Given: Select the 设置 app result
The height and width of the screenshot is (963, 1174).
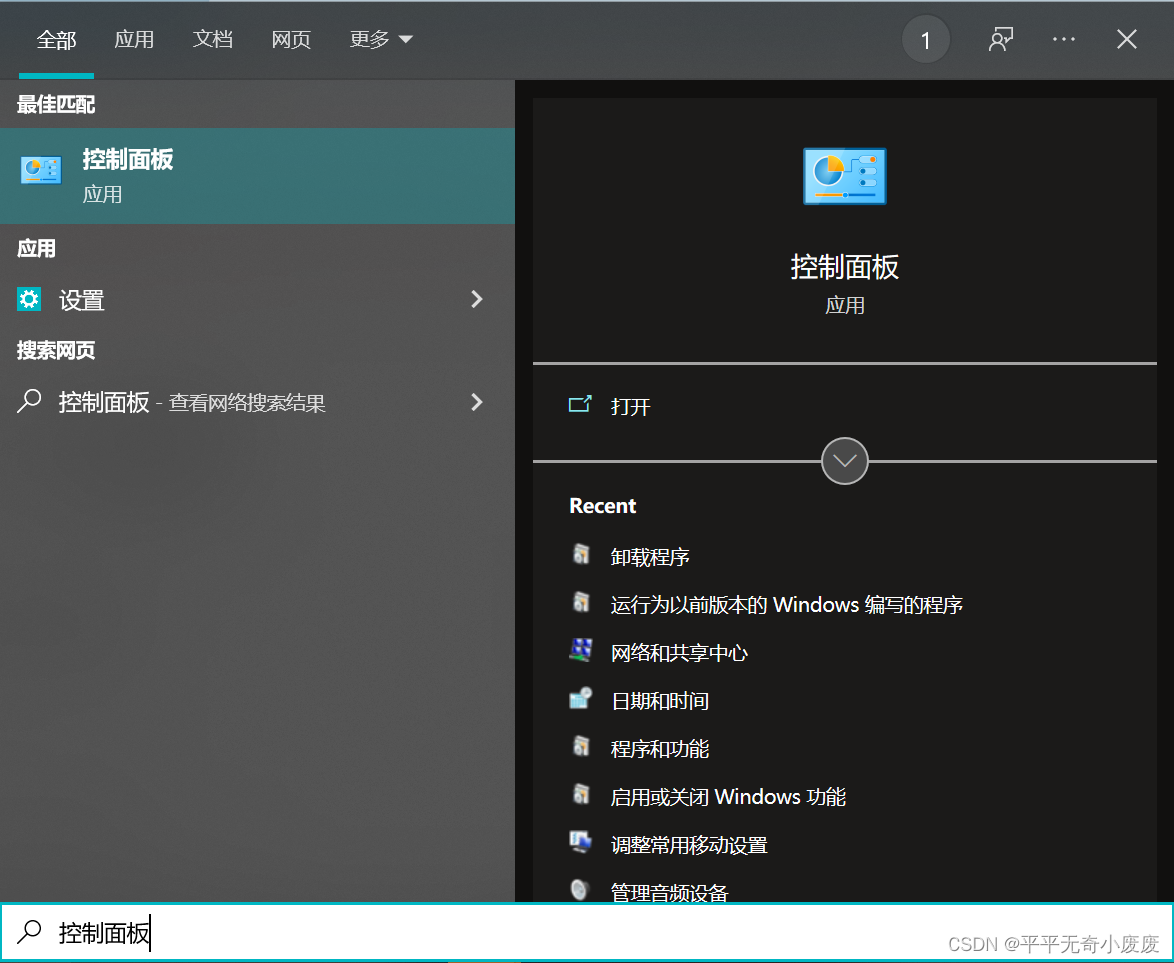Looking at the screenshot, I should pos(257,300).
